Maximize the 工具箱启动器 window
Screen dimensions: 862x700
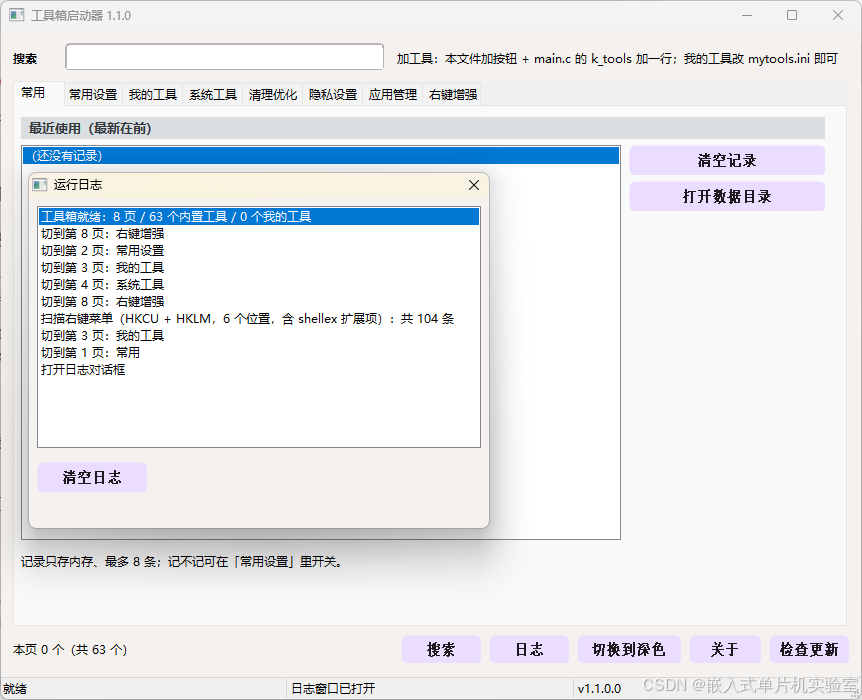pyautogui.click(x=792, y=15)
